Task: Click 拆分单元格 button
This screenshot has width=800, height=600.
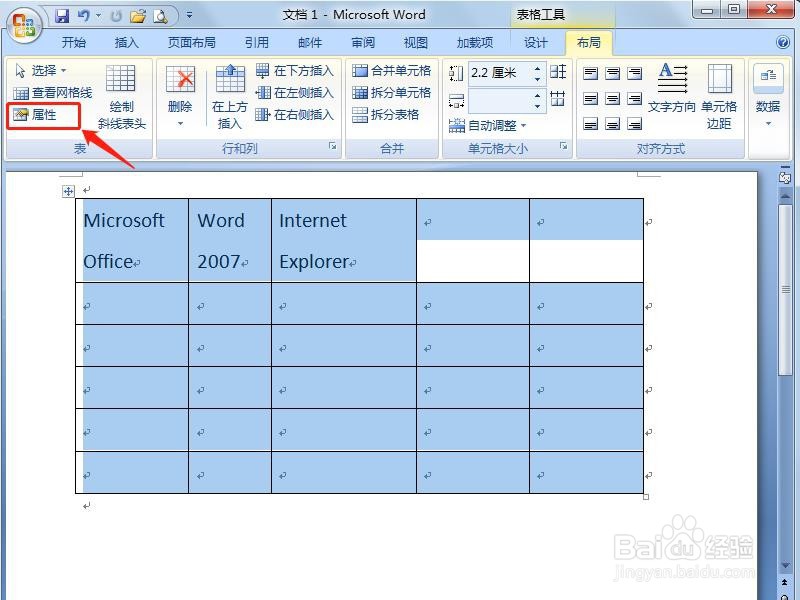Action: 391,93
